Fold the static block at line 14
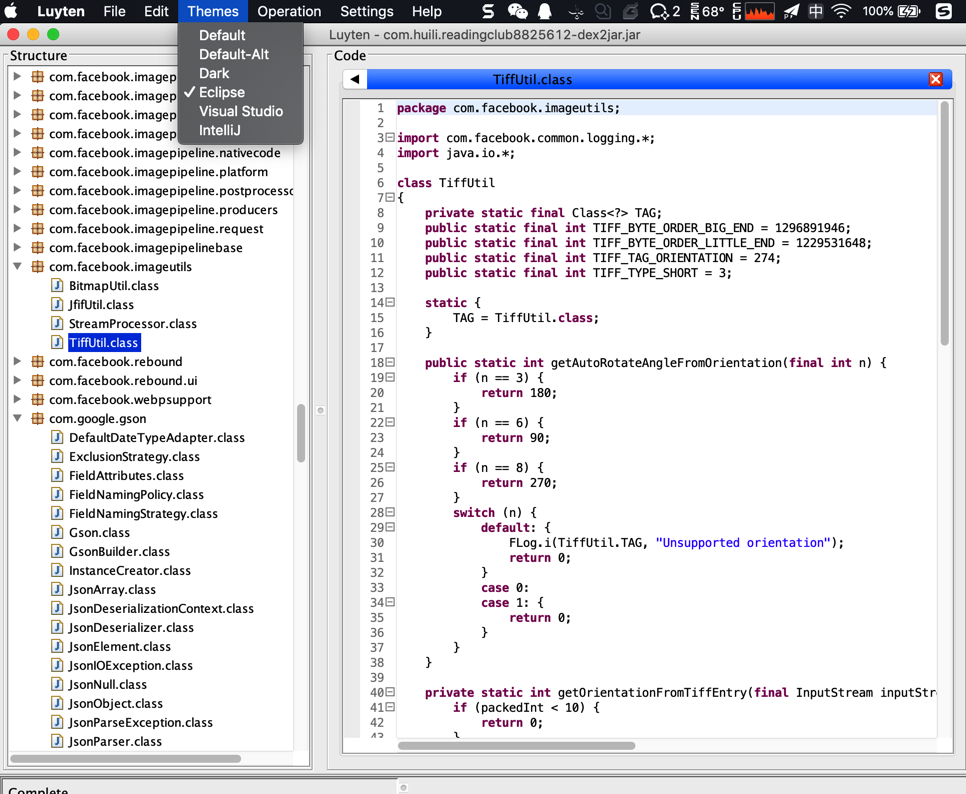Screen dimensions: 966x794 pos(390,302)
